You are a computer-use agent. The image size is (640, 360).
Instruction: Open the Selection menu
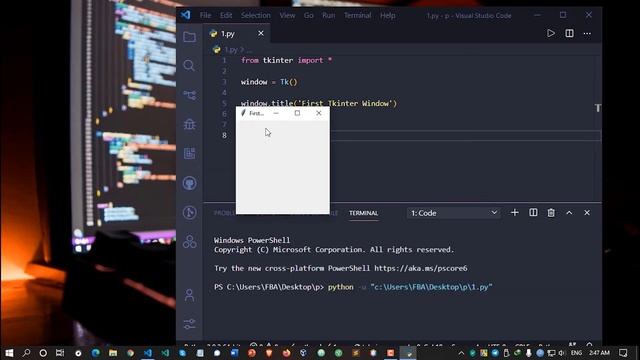coord(256,16)
